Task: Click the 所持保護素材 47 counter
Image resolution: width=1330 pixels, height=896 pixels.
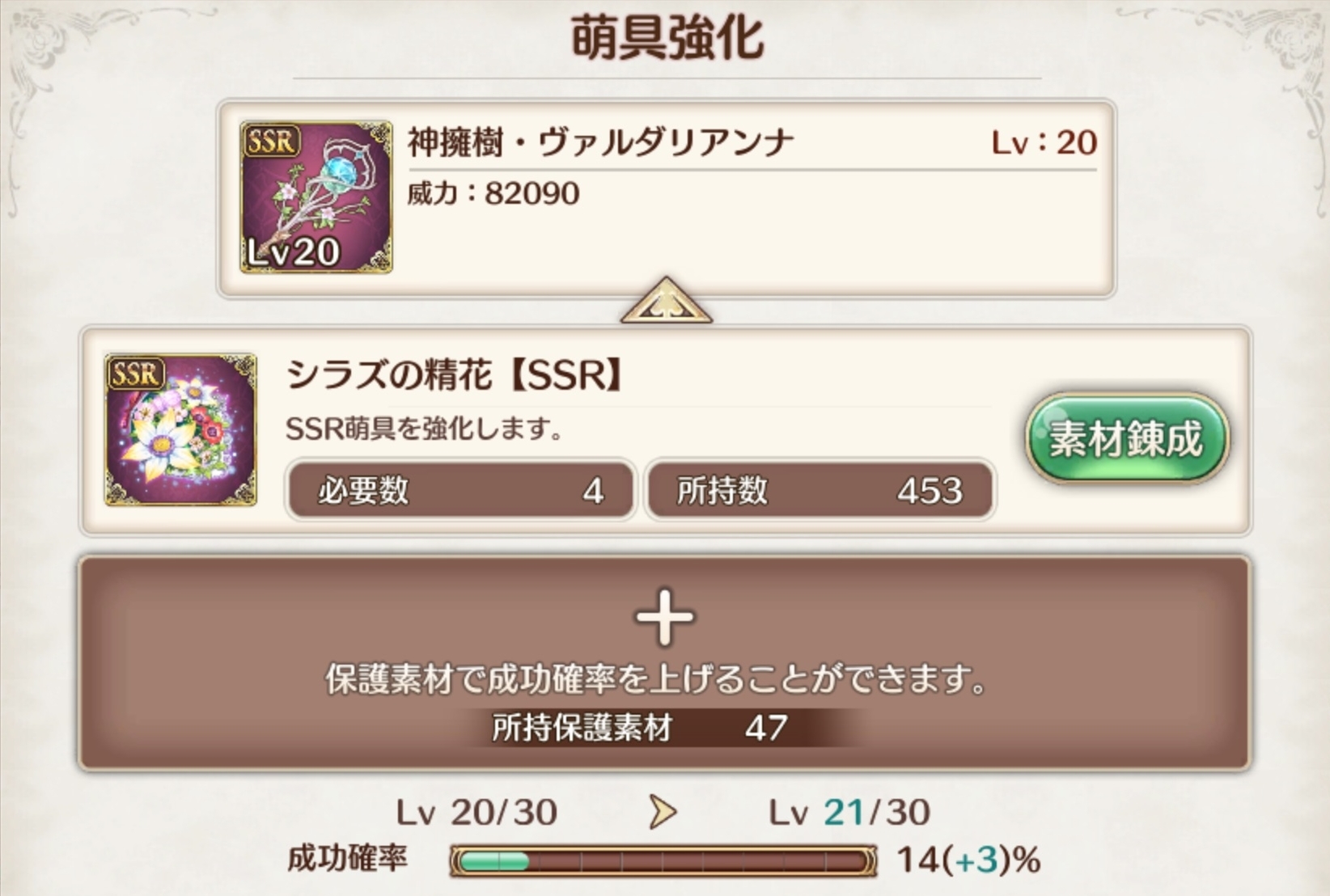Action: (x=639, y=728)
